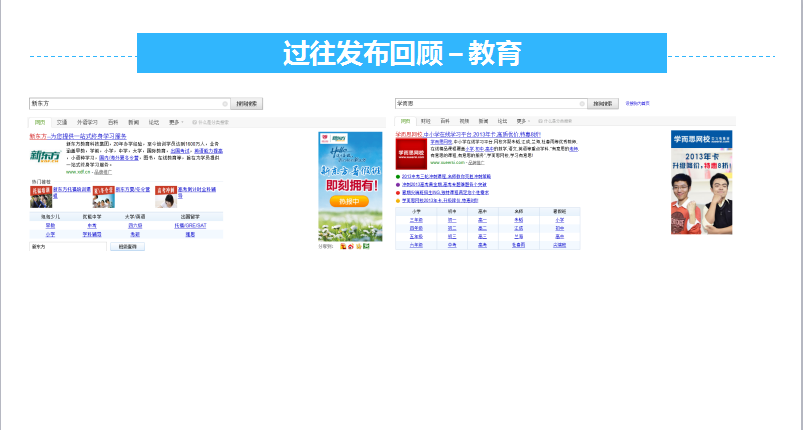Click the clear icon in the 学而思 search box

point(582,104)
